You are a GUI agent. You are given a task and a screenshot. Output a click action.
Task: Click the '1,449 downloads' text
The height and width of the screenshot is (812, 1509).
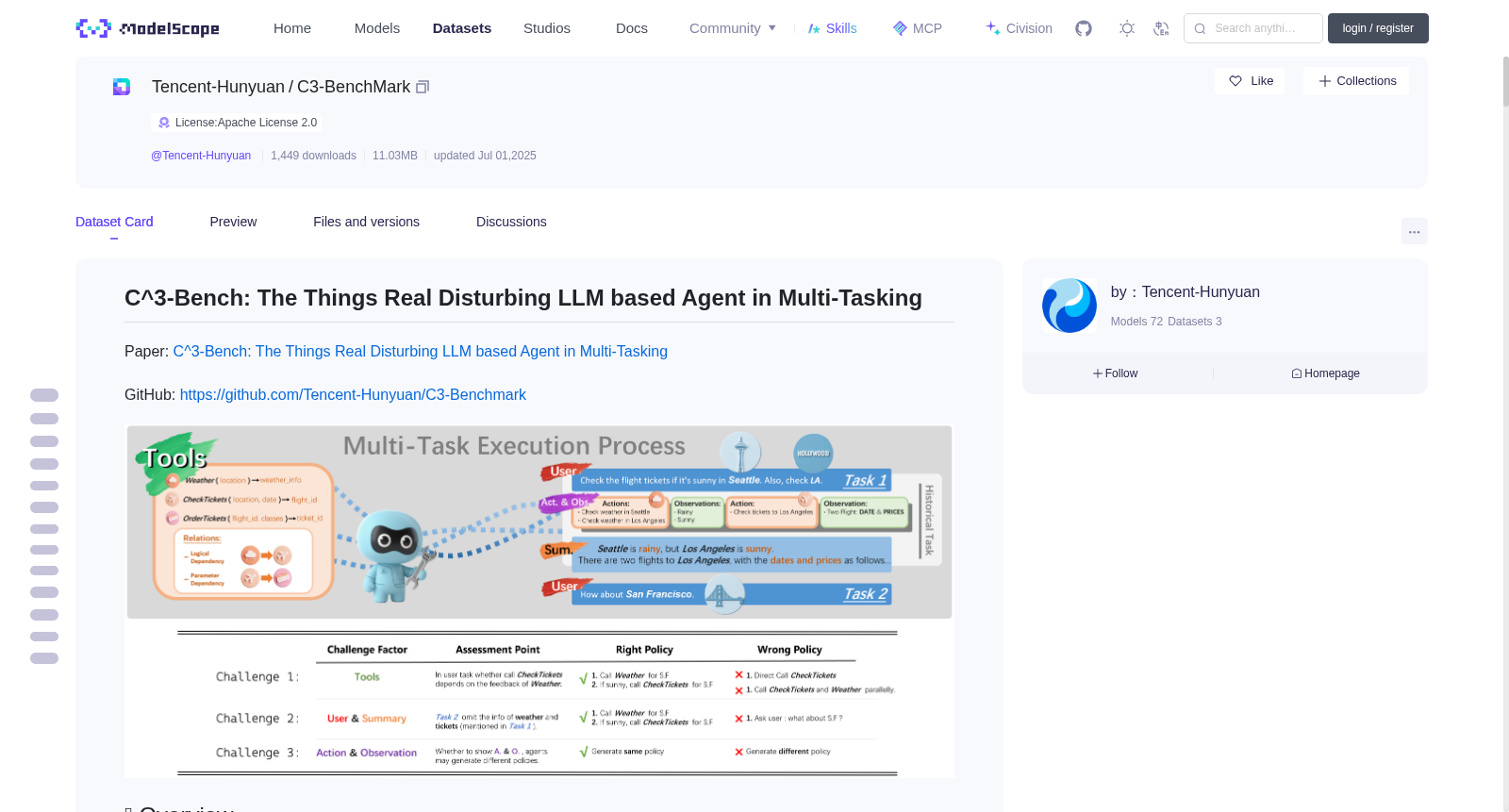pyautogui.click(x=313, y=156)
